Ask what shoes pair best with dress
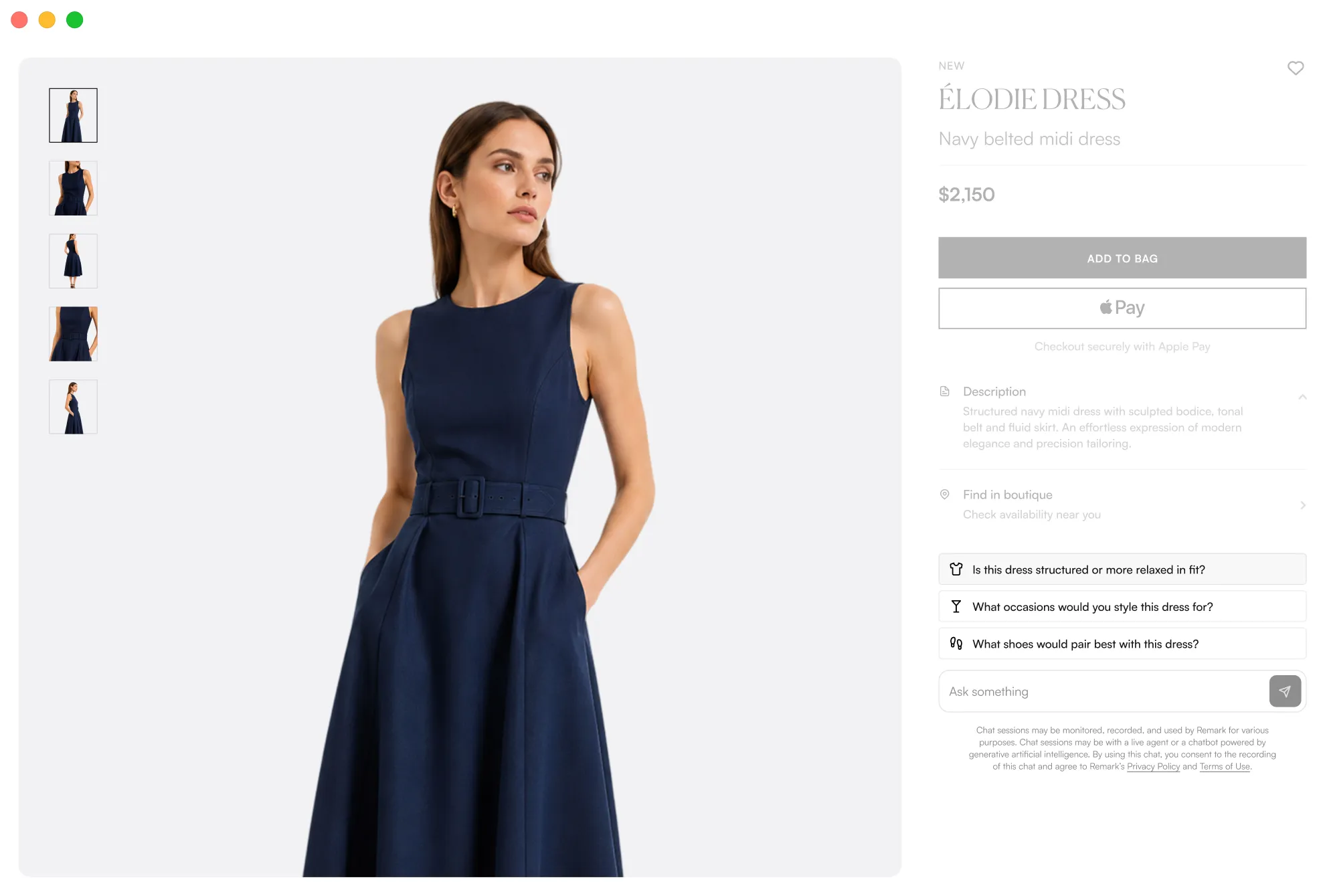This screenshot has width=1325, height=896. point(1122,644)
